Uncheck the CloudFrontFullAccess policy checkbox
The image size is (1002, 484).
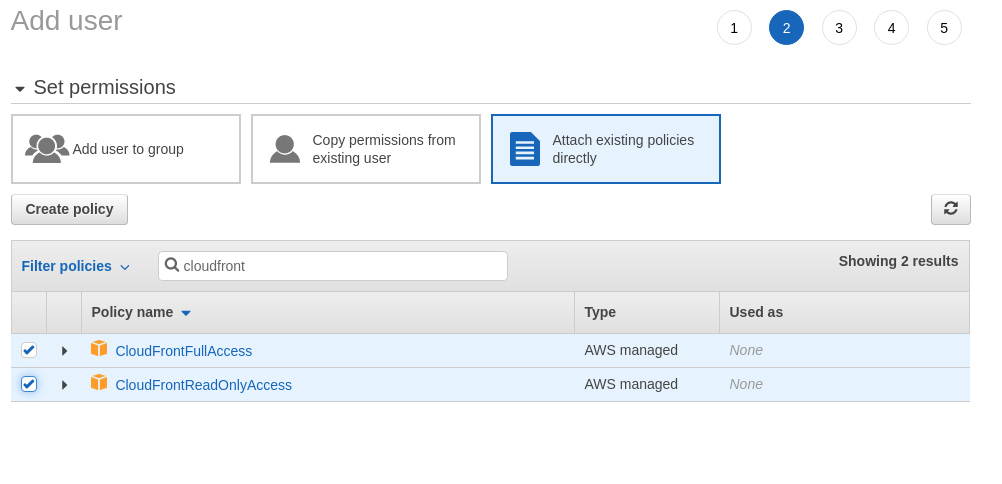[x=29, y=350]
